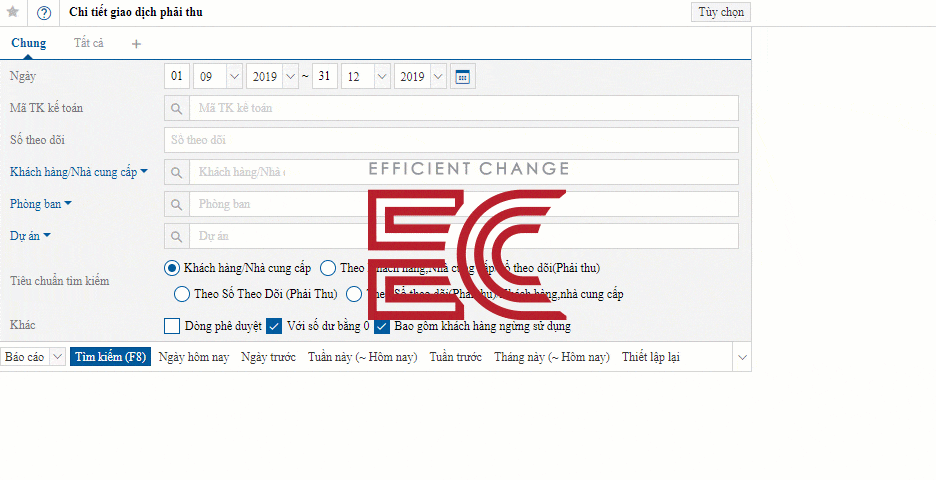Screen dimensions: 936x480
Task: Click Phòng ban input field
Action: (x=464, y=204)
